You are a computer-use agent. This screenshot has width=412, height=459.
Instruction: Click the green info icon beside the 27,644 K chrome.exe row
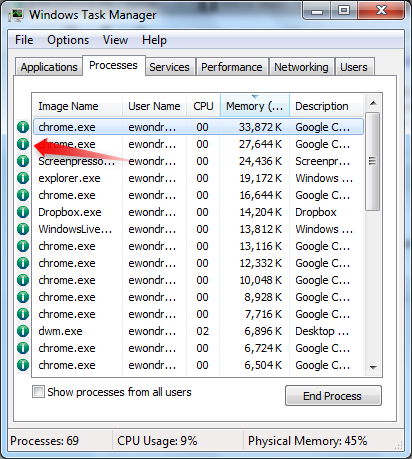click(23, 144)
